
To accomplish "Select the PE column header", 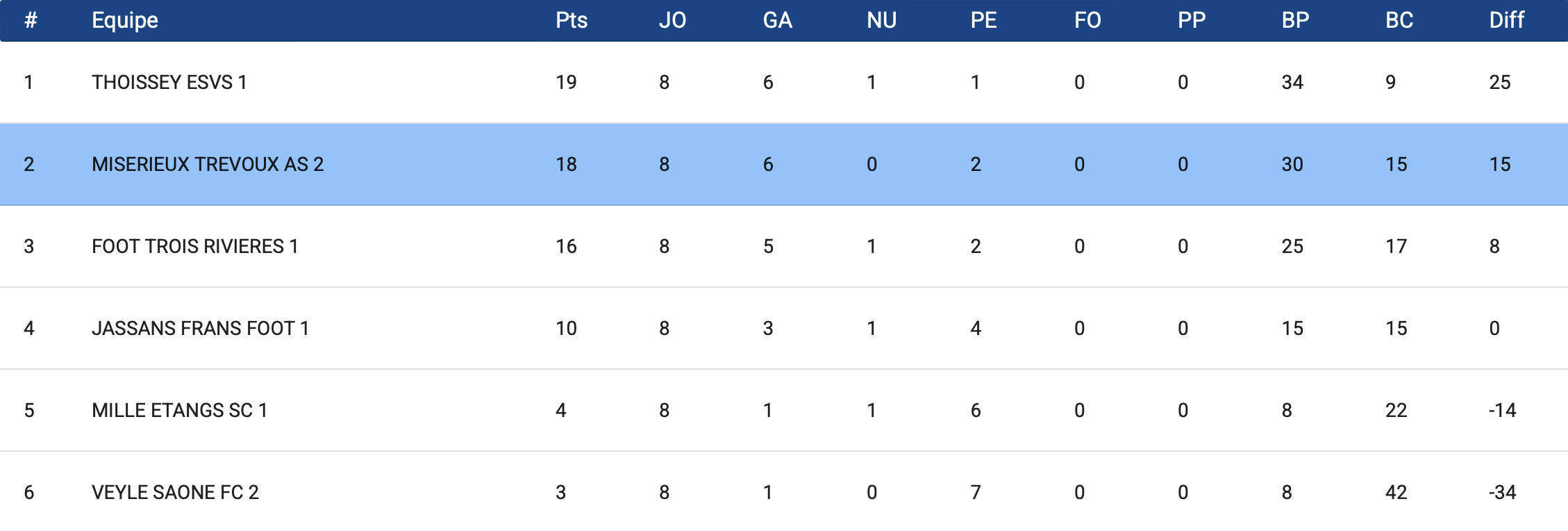I will (x=983, y=20).
